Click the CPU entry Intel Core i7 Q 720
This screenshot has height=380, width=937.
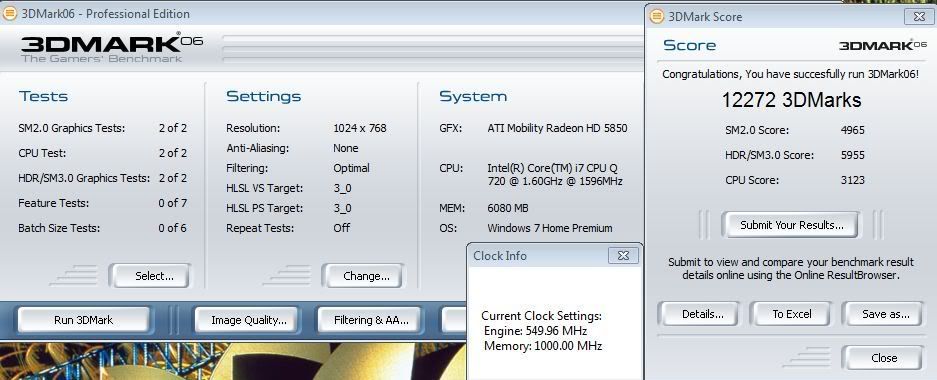pyautogui.click(x=555, y=174)
